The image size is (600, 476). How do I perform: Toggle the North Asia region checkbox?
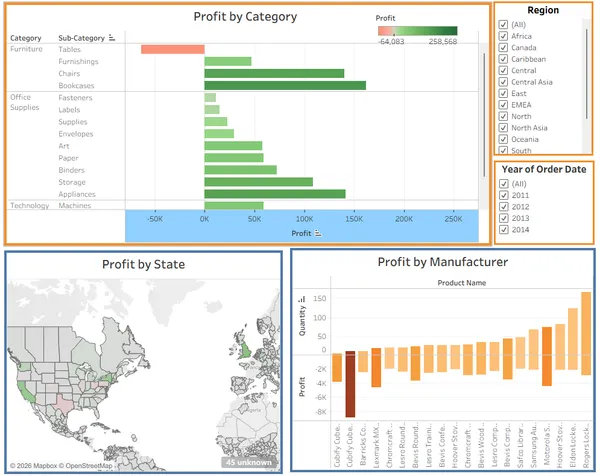point(503,128)
